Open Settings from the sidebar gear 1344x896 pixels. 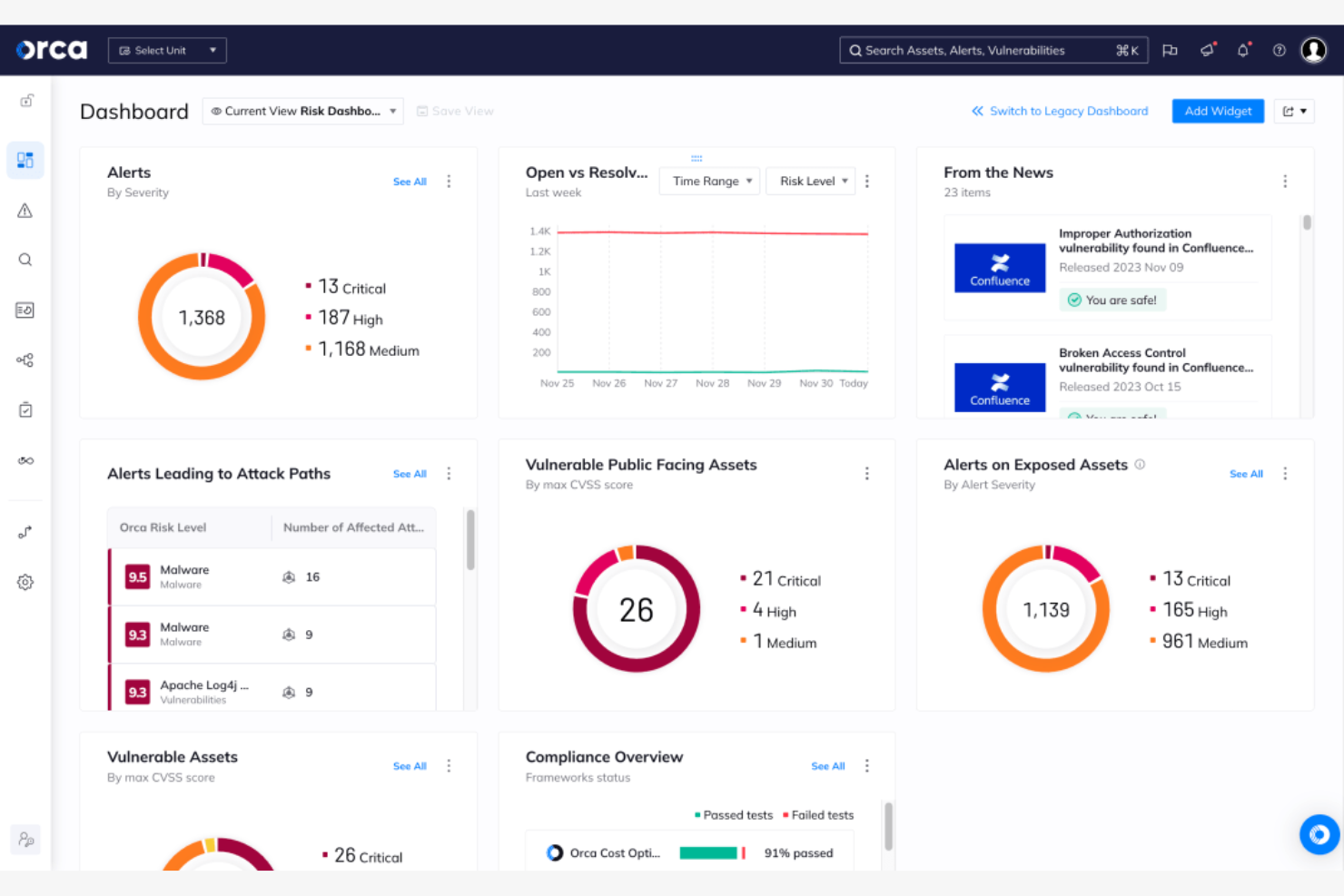pos(25,582)
